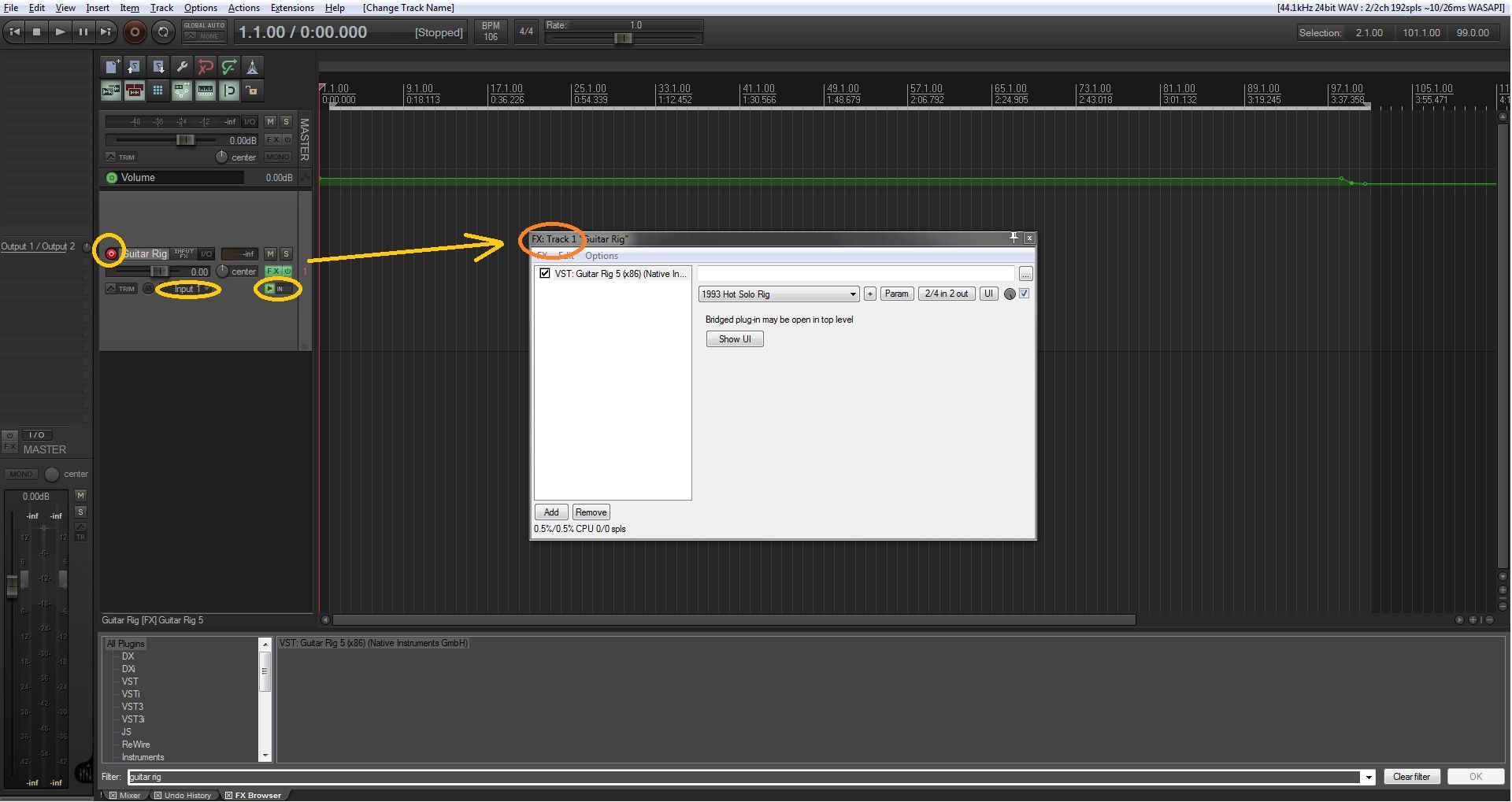Switch to the Mixer tab

(x=124, y=795)
